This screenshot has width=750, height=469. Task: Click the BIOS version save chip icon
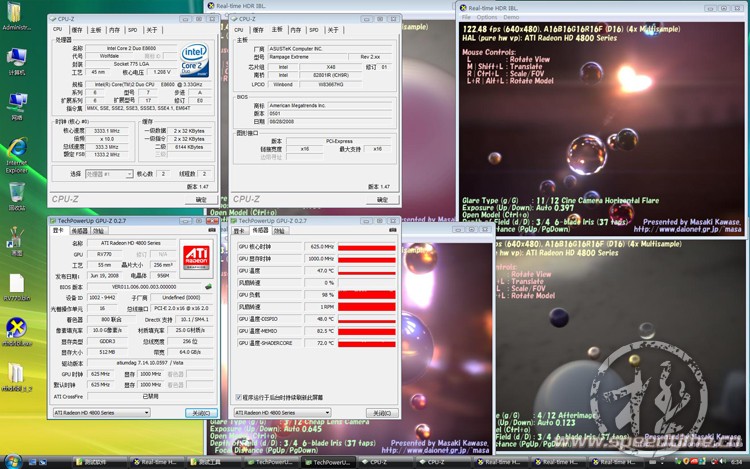point(208,286)
